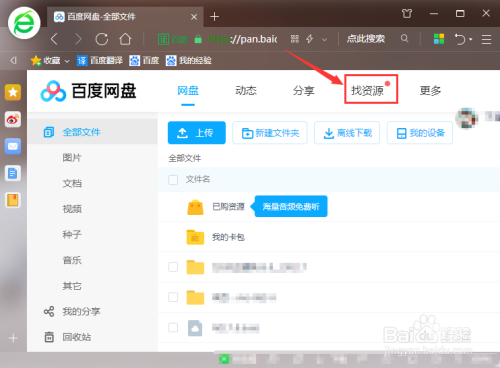The image size is (500, 368).
Task: Open the 我的经验 bookmark
Action: (x=189, y=60)
